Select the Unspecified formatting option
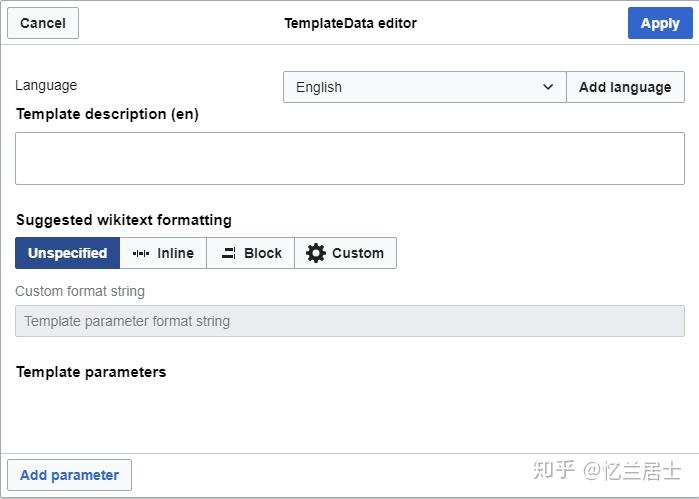Screen dimensions: 699x499 pyautogui.click(x=67, y=254)
